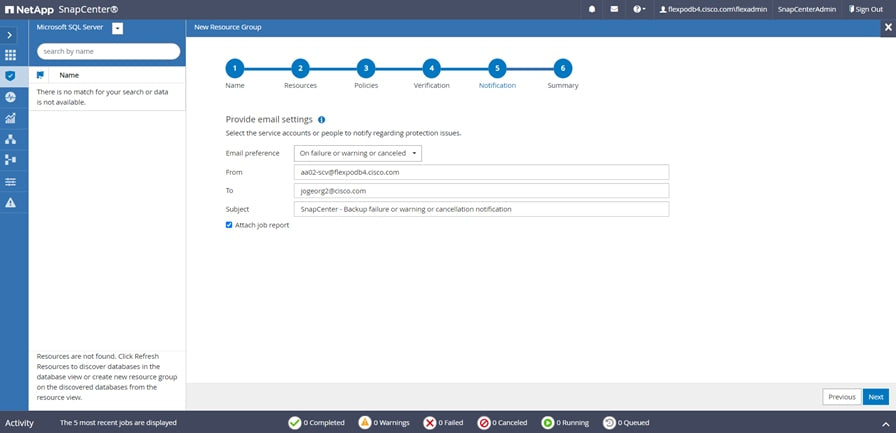Open the Dashboard grid icon in sidebar

[10, 55]
